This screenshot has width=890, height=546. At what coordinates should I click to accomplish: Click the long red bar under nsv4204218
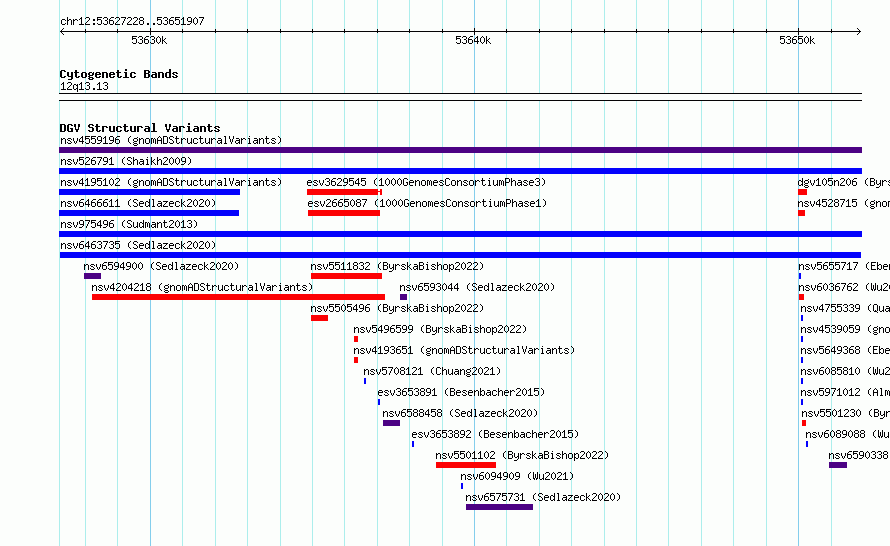click(x=238, y=297)
